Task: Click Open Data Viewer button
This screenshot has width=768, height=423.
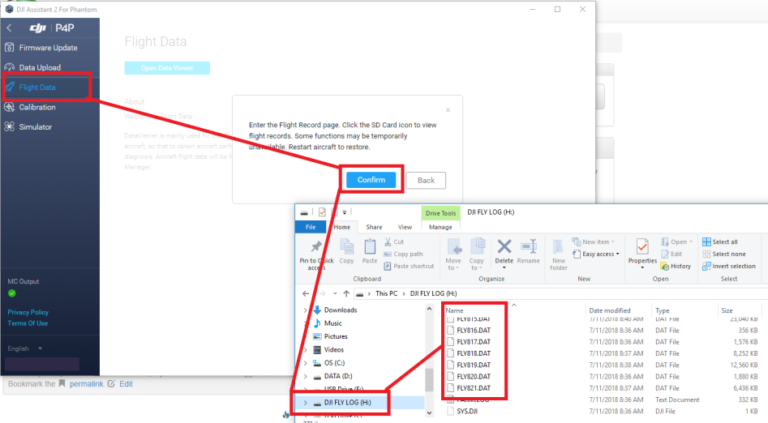Action: [x=167, y=68]
